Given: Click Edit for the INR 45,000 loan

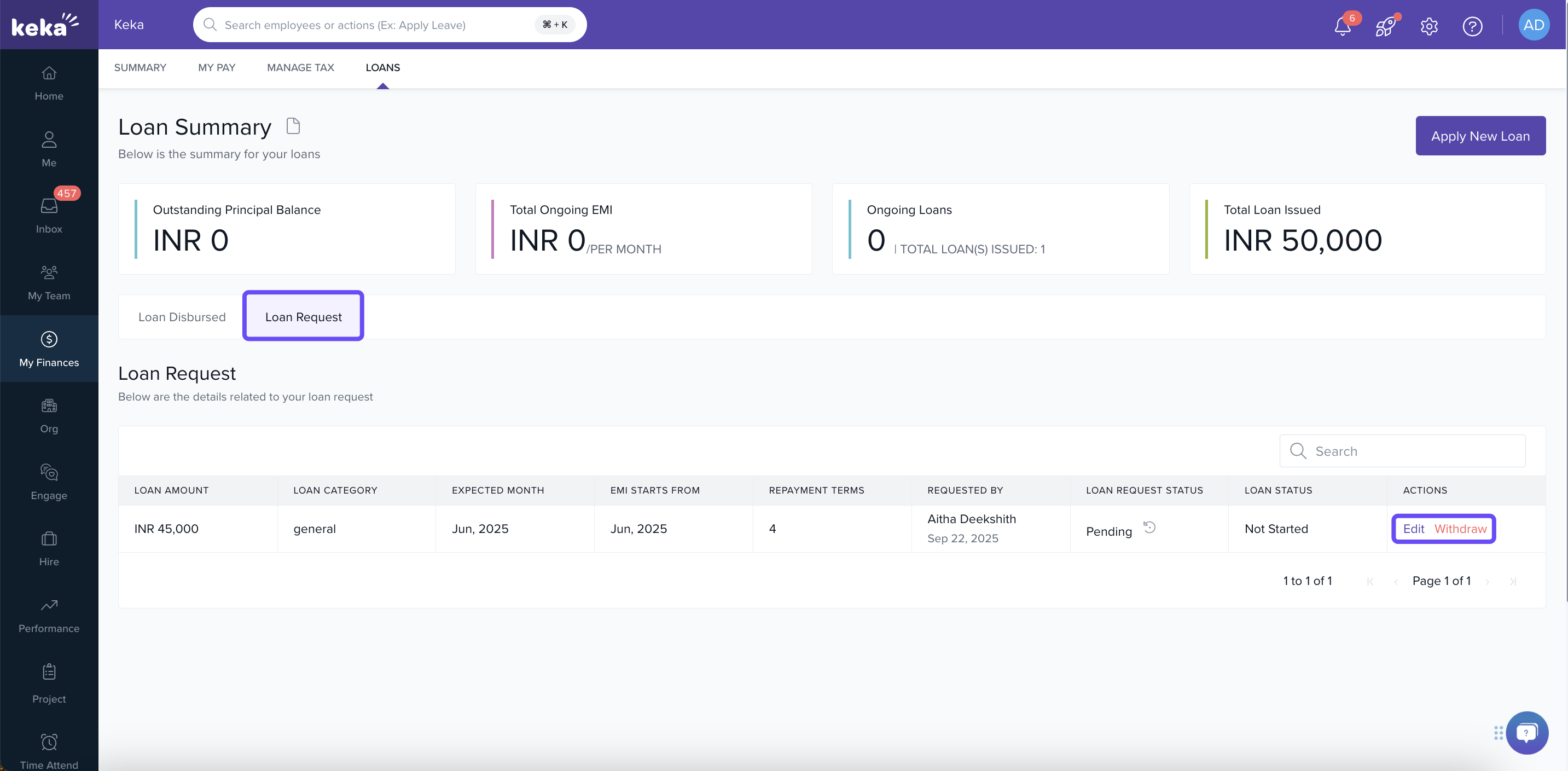Looking at the screenshot, I should point(1413,529).
